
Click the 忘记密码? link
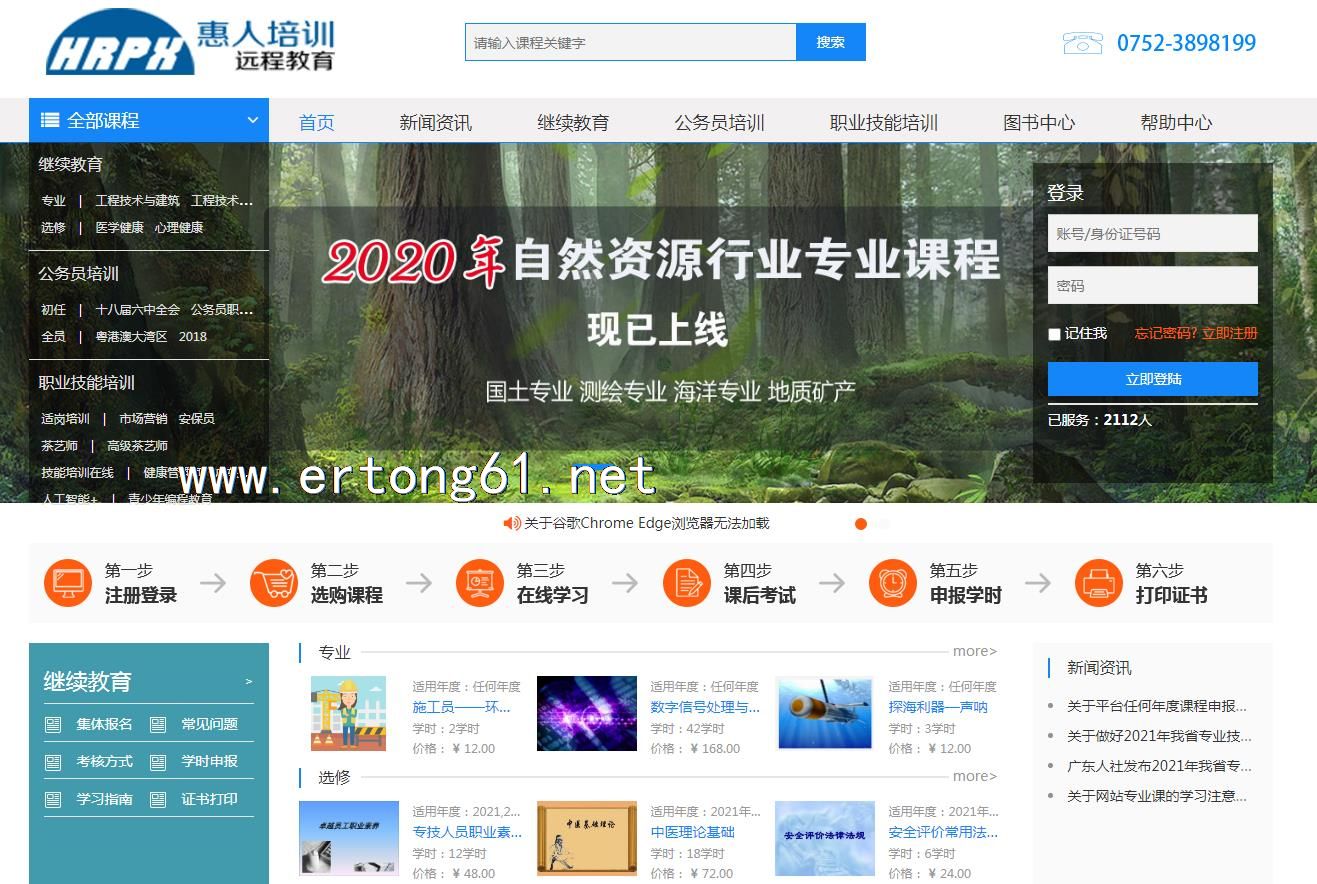[x=1165, y=333]
